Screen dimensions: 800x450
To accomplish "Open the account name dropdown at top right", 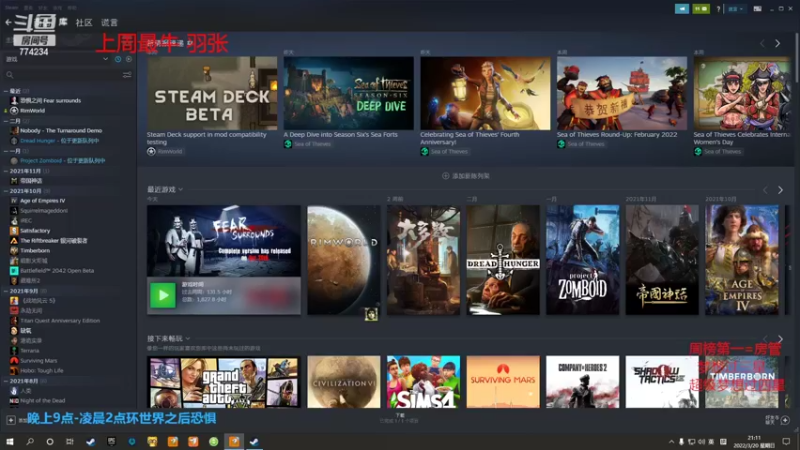I will coord(735,9).
